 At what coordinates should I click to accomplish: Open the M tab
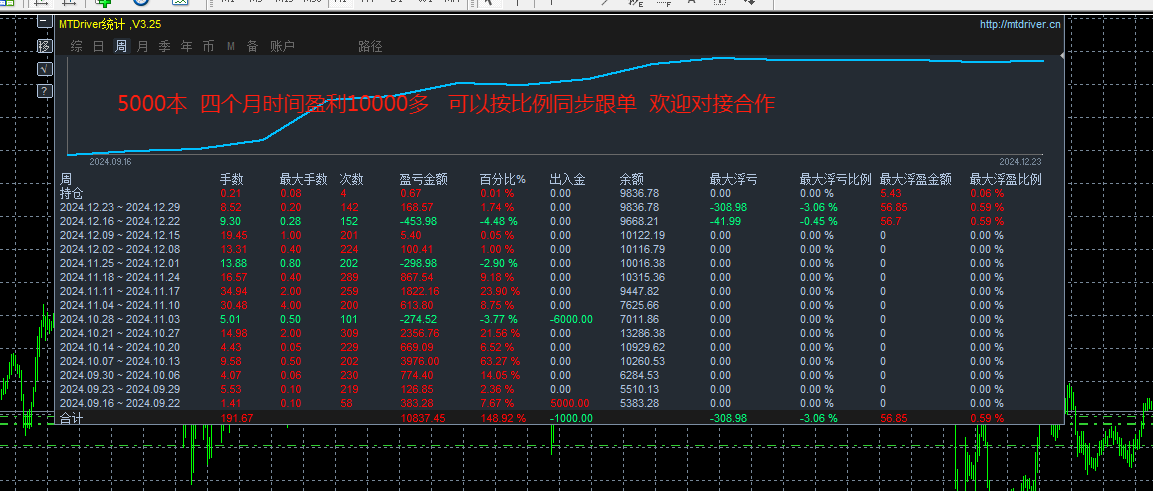pos(231,46)
